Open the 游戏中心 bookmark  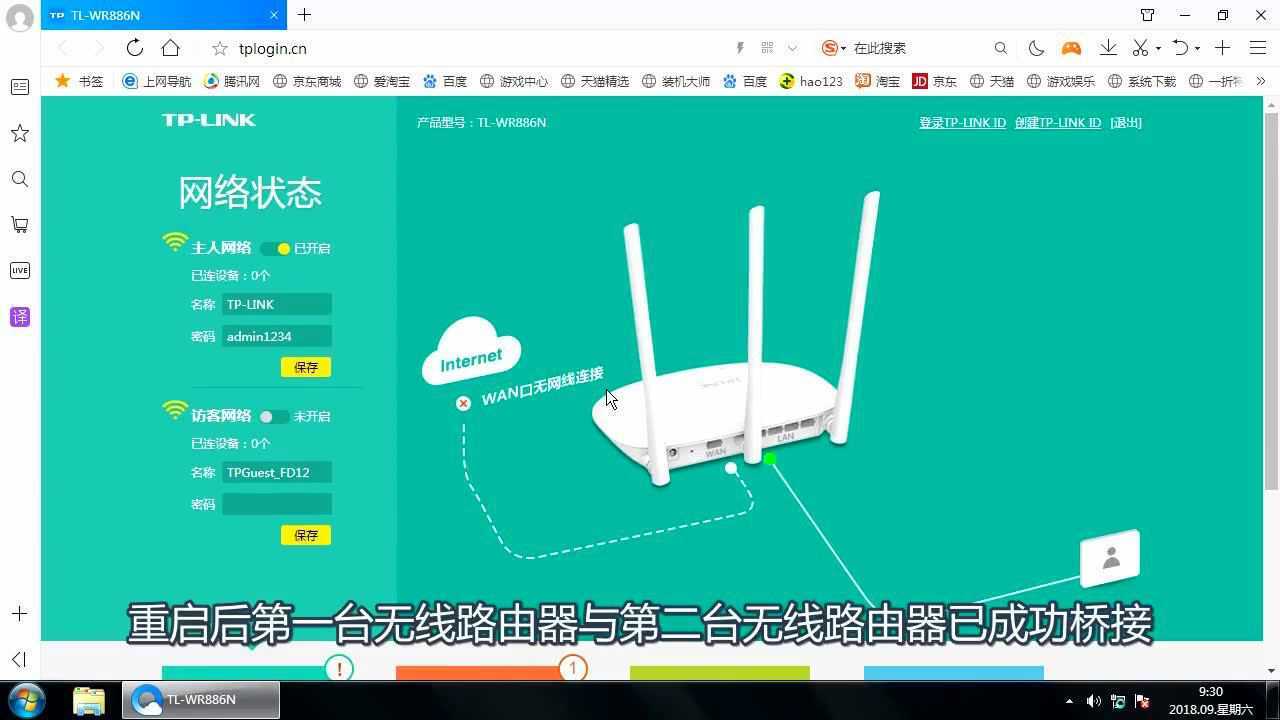click(514, 81)
